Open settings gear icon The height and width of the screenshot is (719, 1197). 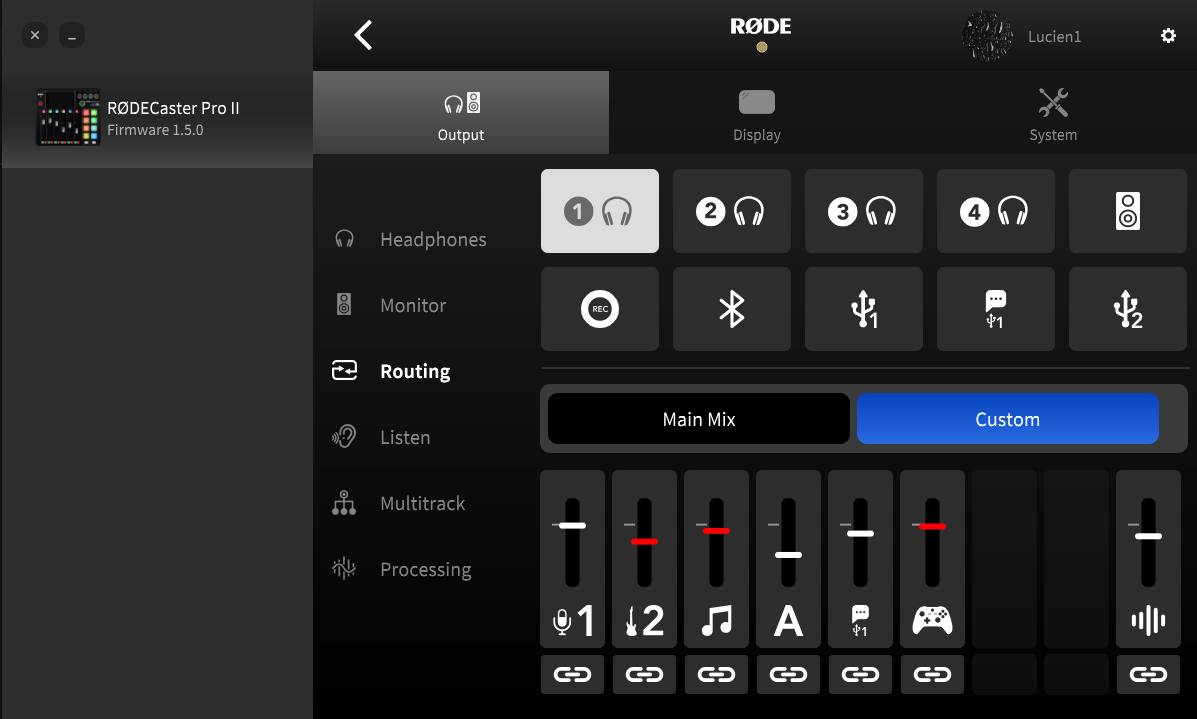[x=1168, y=35]
